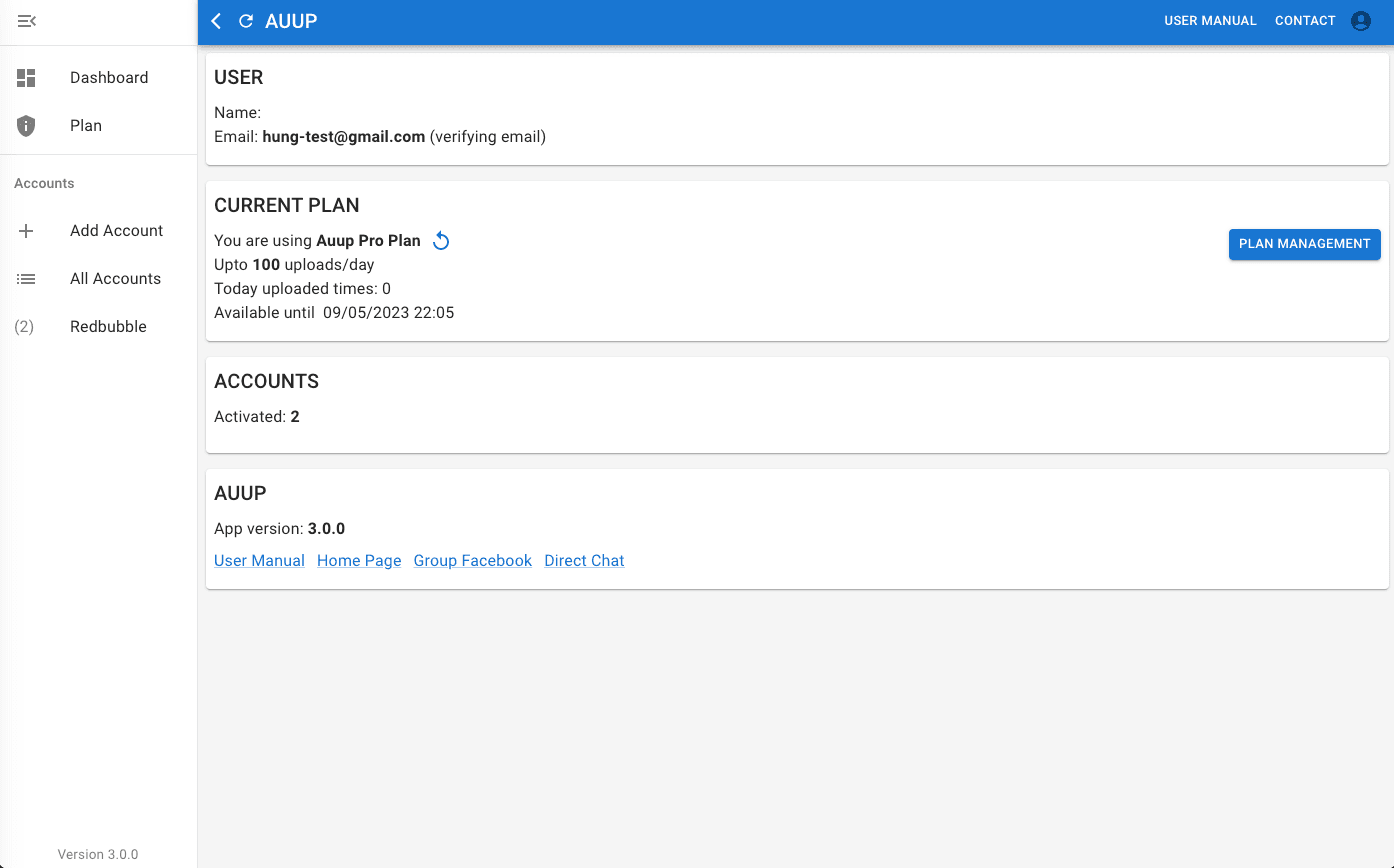Click CONTACT in the top bar
The height and width of the screenshot is (868, 1394).
click(1305, 21)
